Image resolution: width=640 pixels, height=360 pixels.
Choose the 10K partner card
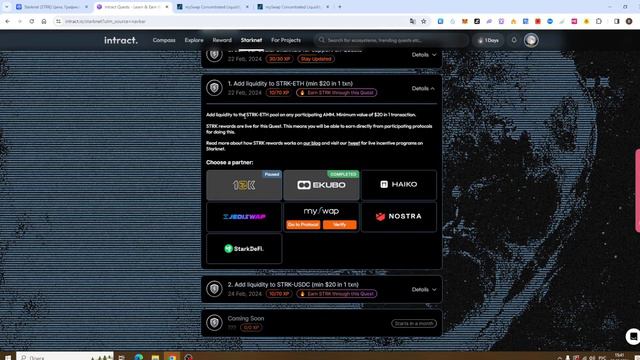pos(244,185)
